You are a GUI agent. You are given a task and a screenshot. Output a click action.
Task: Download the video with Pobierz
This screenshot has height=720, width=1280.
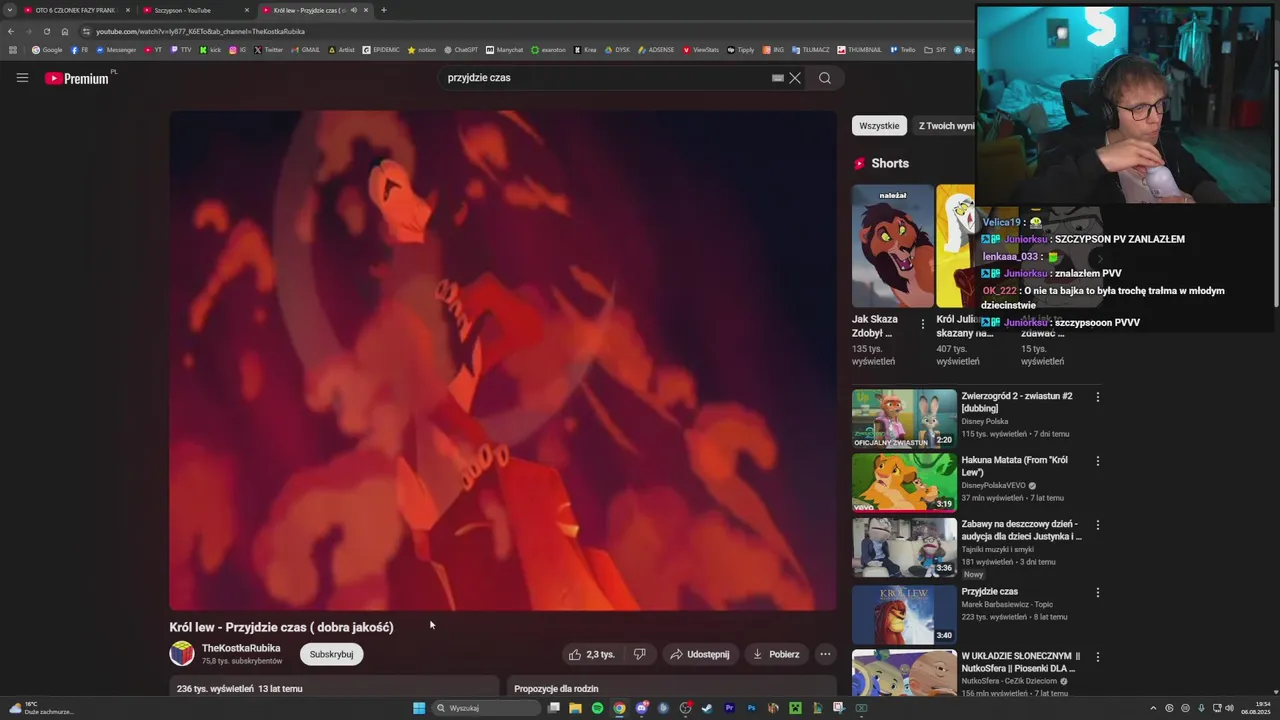(776, 654)
